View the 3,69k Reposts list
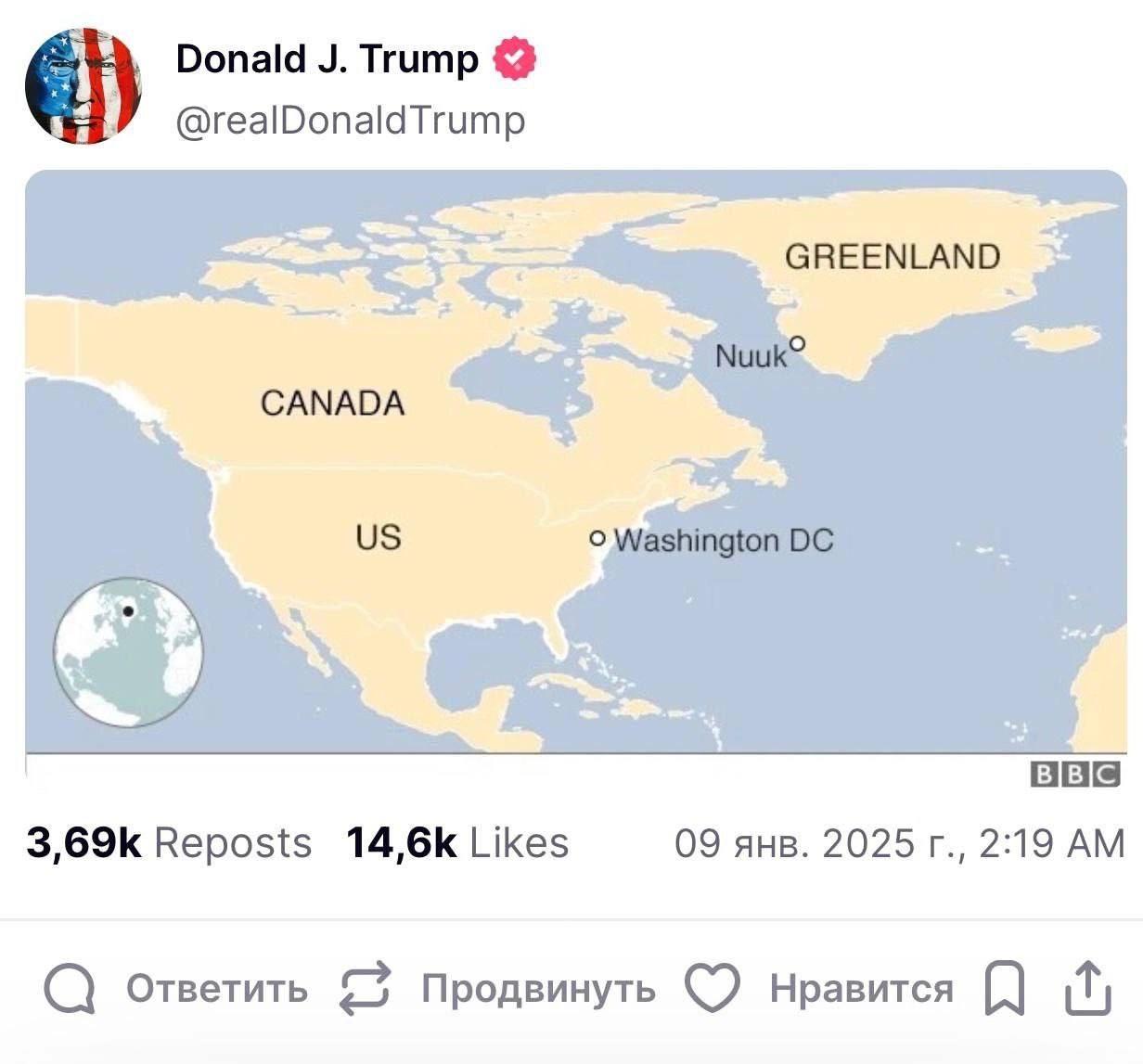Image resolution: width=1143 pixels, height=1064 pixels. point(169,843)
